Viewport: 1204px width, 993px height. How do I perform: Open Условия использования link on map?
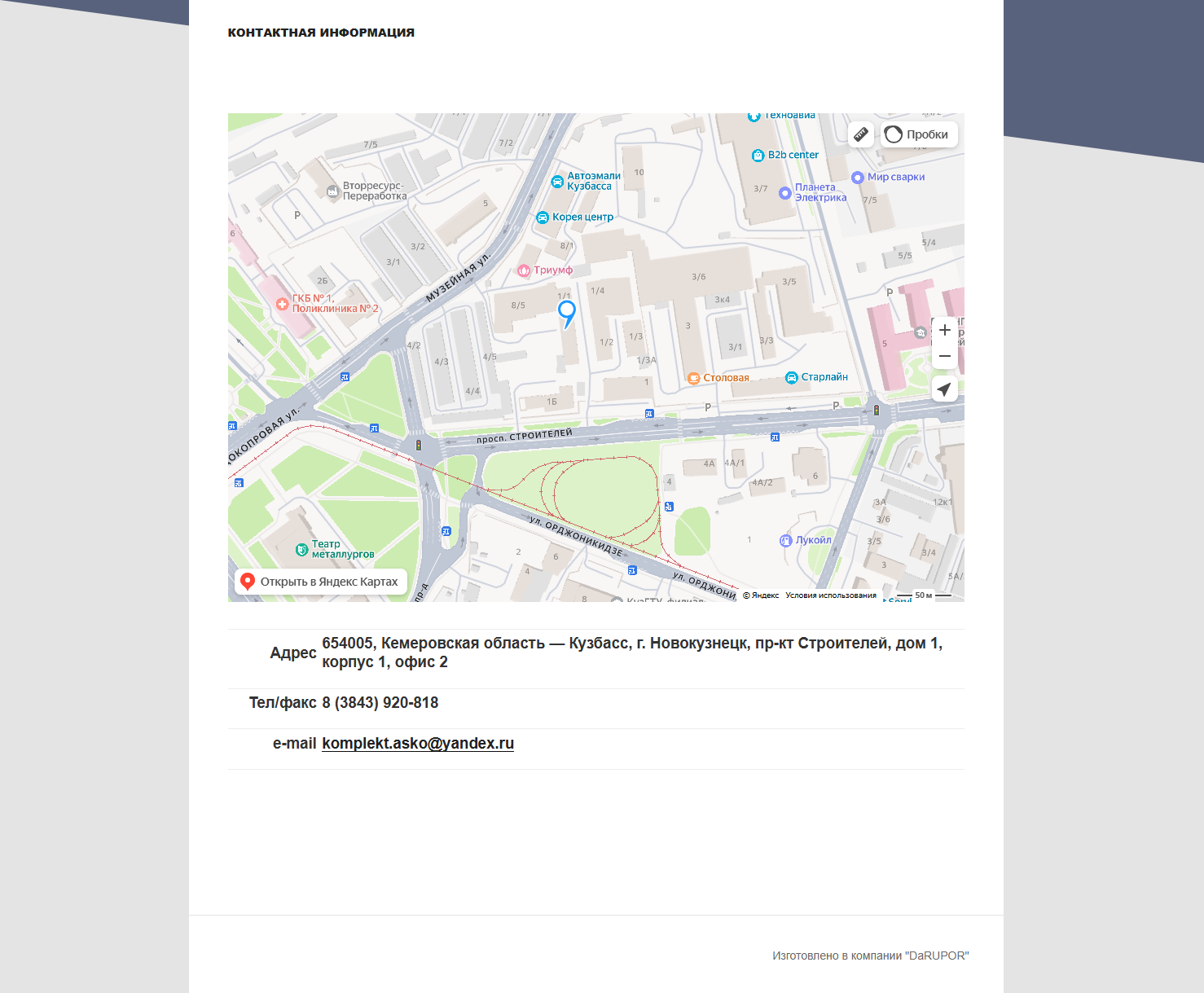coord(831,595)
